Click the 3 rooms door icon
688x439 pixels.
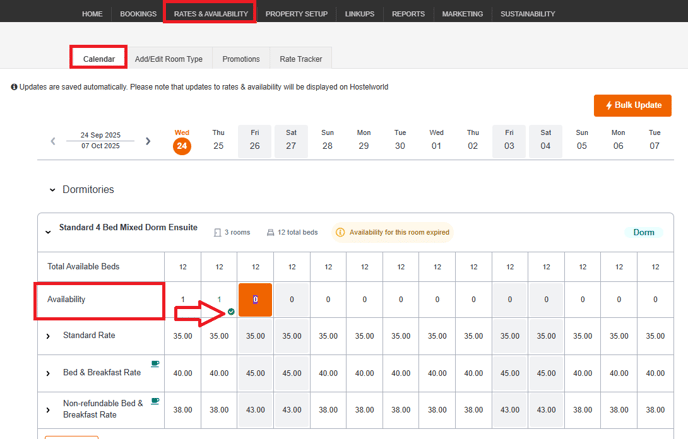pyautogui.click(x=217, y=232)
